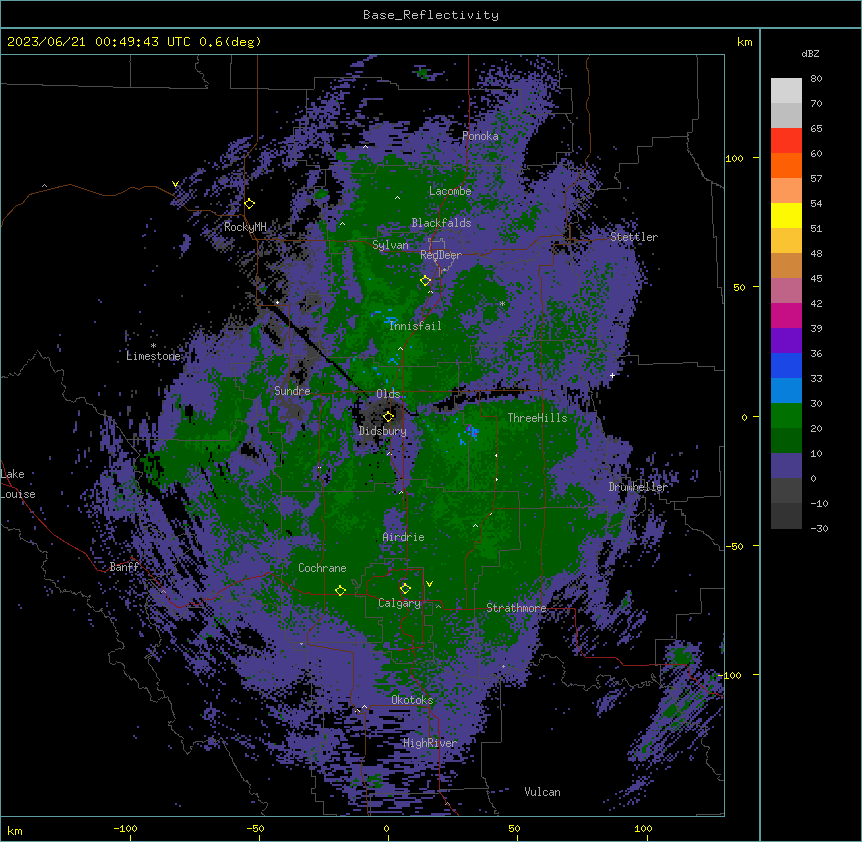Click the green 20 dBZ legend swatch

pyautogui.click(x=786, y=441)
